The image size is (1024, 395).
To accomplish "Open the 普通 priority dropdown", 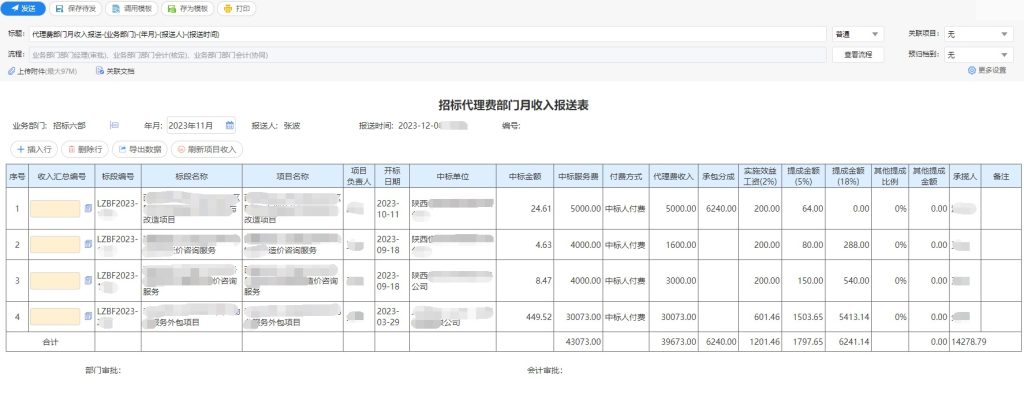I will click(x=857, y=34).
